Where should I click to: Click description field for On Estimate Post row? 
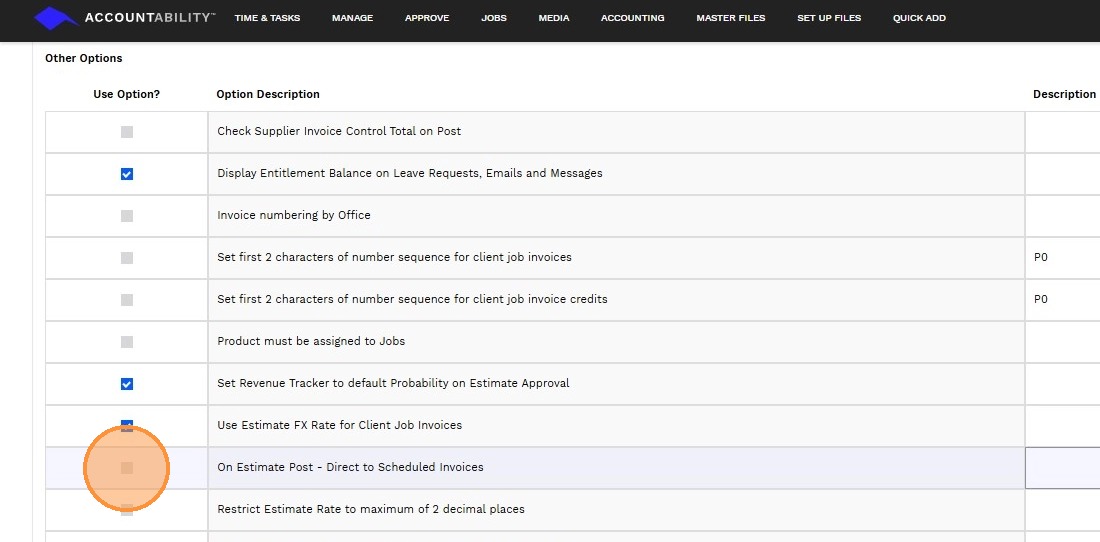[x=1063, y=468]
